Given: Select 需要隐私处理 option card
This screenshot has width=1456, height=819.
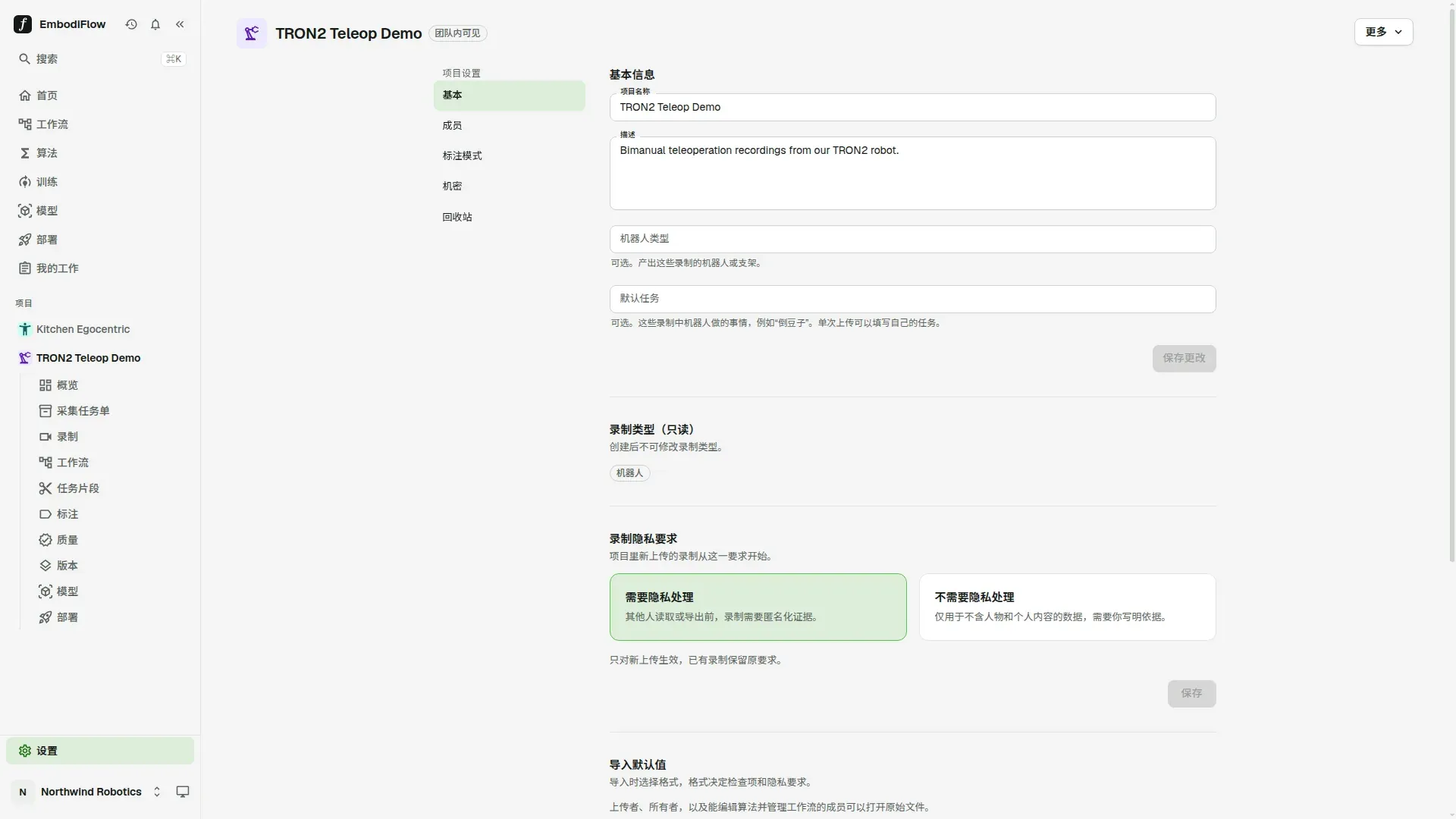Looking at the screenshot, I should [x=758, y=607].
